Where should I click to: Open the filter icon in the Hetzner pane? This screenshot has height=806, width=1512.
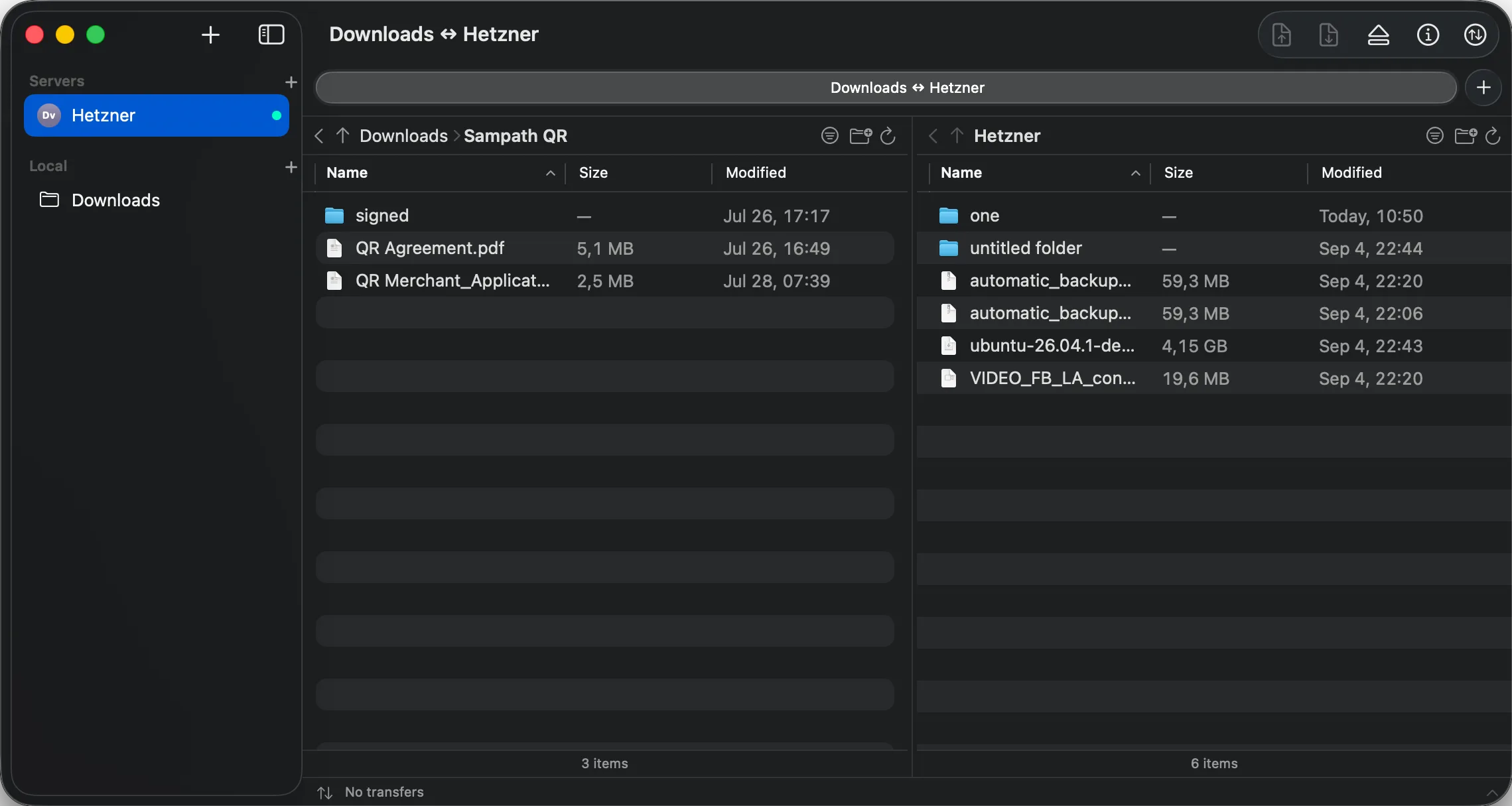click(x=1434, y=136)
